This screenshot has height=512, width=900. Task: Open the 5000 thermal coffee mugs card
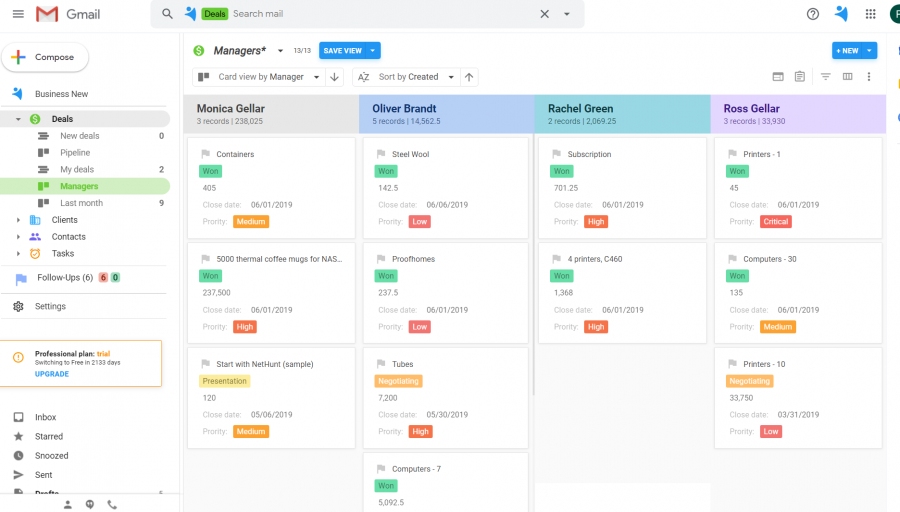pos(271,293)
